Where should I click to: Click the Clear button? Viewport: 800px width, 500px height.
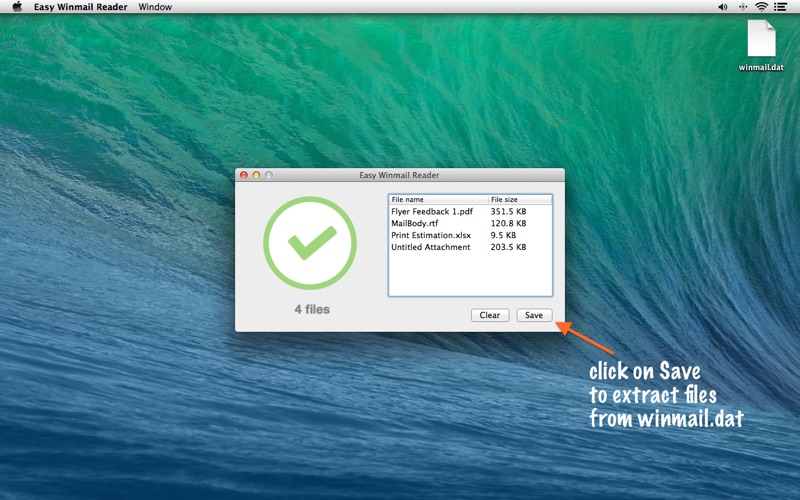(x=489, y=315)
